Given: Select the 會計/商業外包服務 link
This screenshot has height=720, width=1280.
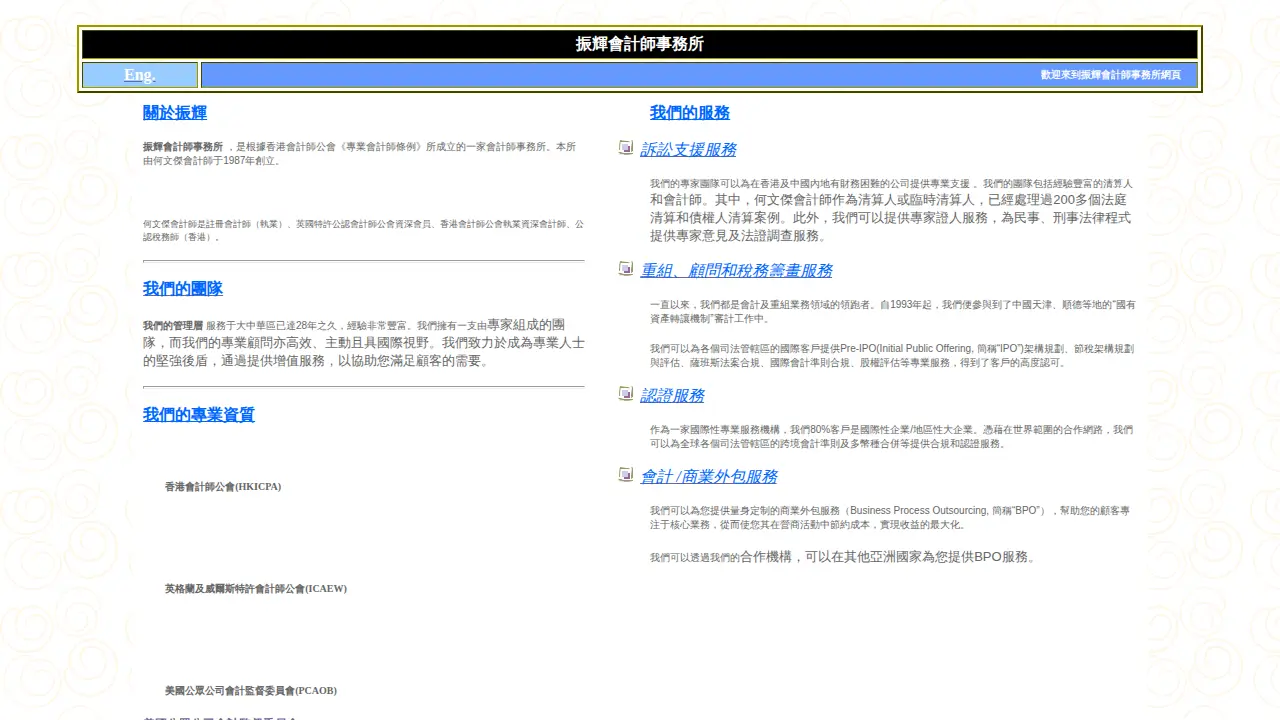Looking at the screenshot, I should (x=709, y=477).
